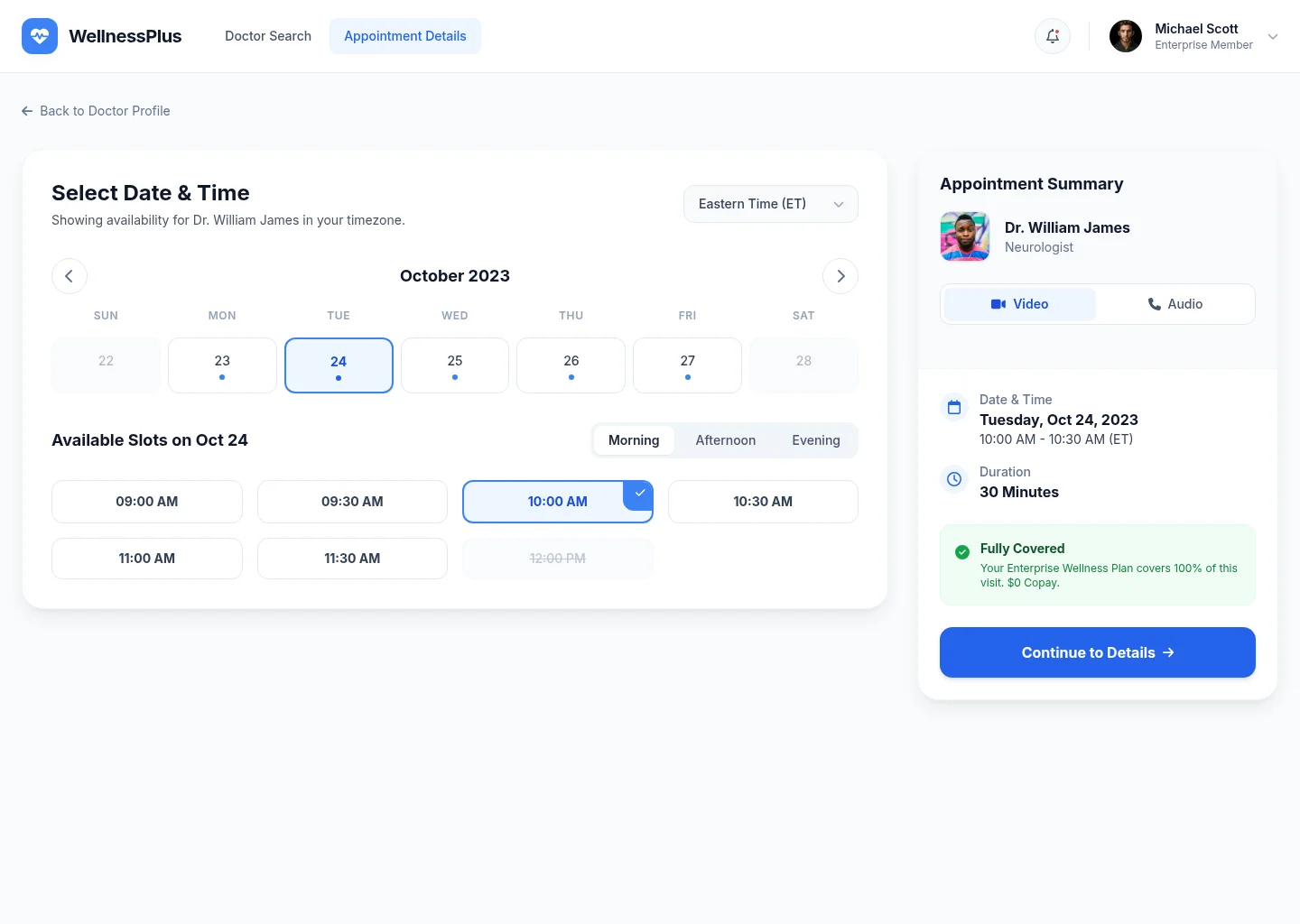Open the Doctor Search page
The height and width of the screenshot is (924, 1300).
(x=267, y=36)
